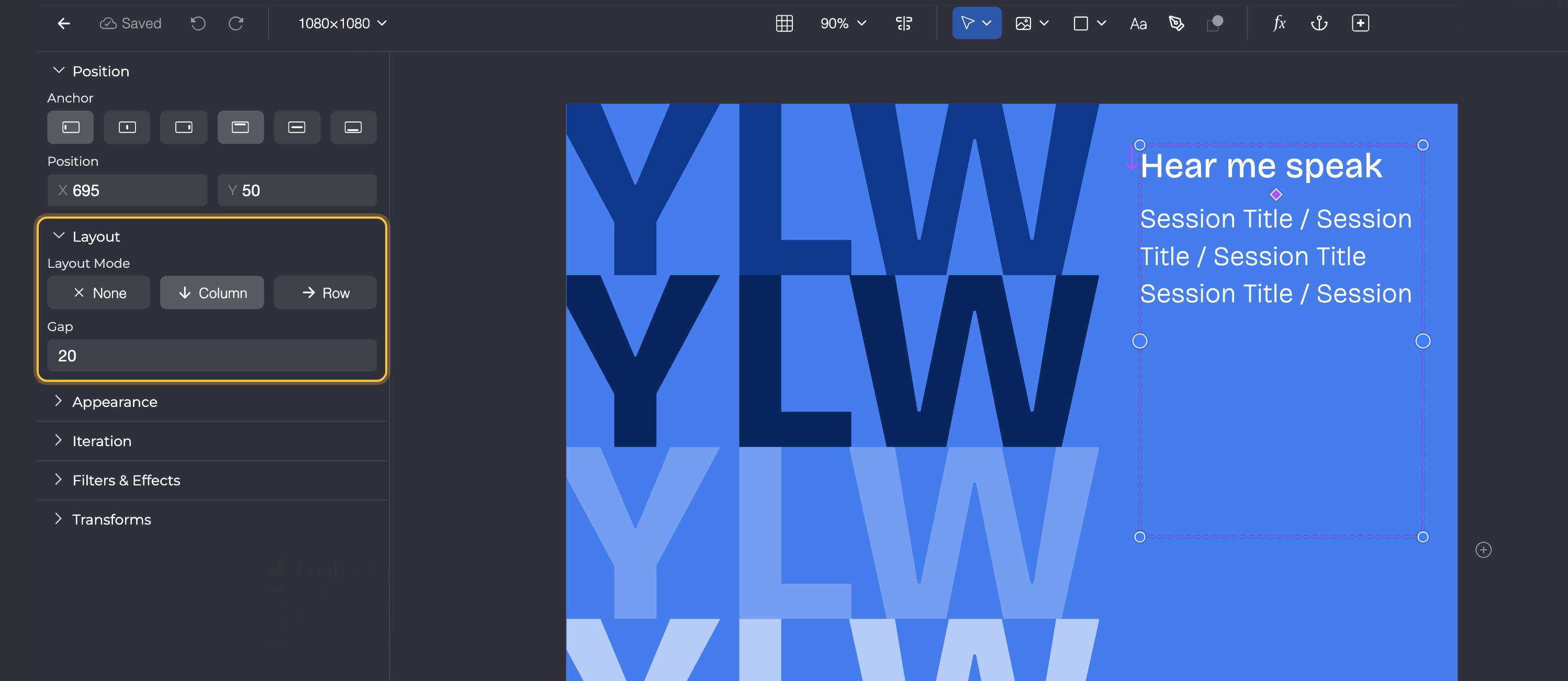The height and width of the screenshot is (681, 1568).
Task: Set anchor to horizontal center
Action: coord(127,127)
